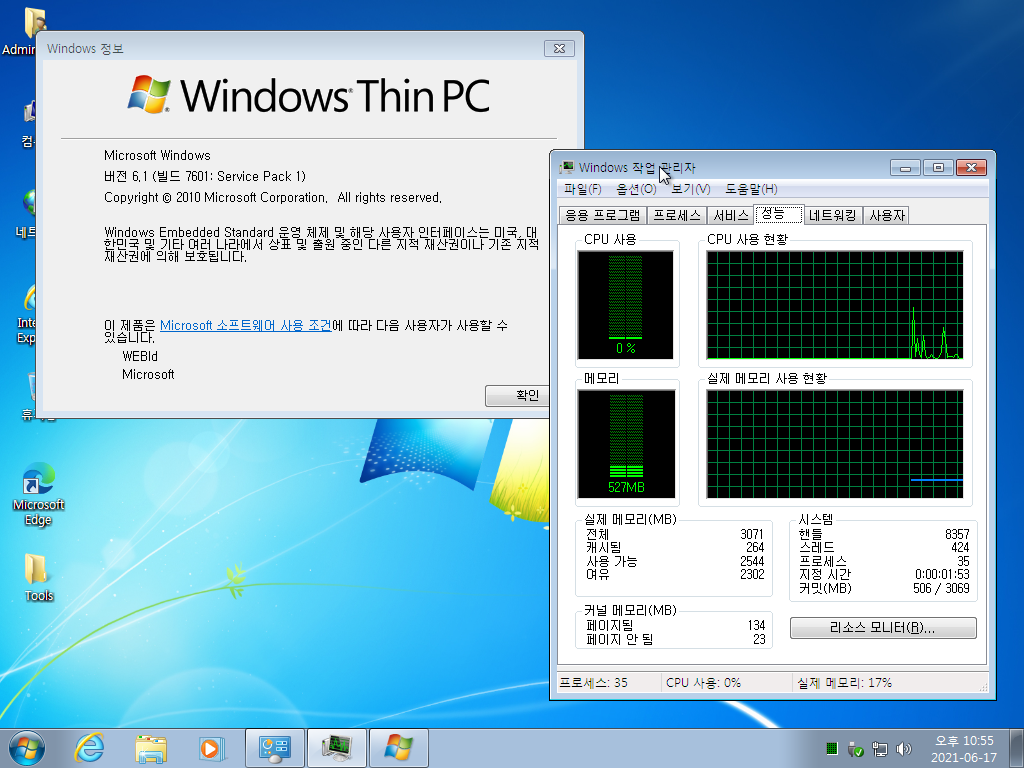Open Microsoft Edge desktop shortcut
Screen dimensions: 1024x768
pyautogui.click(x=39, y=494)
